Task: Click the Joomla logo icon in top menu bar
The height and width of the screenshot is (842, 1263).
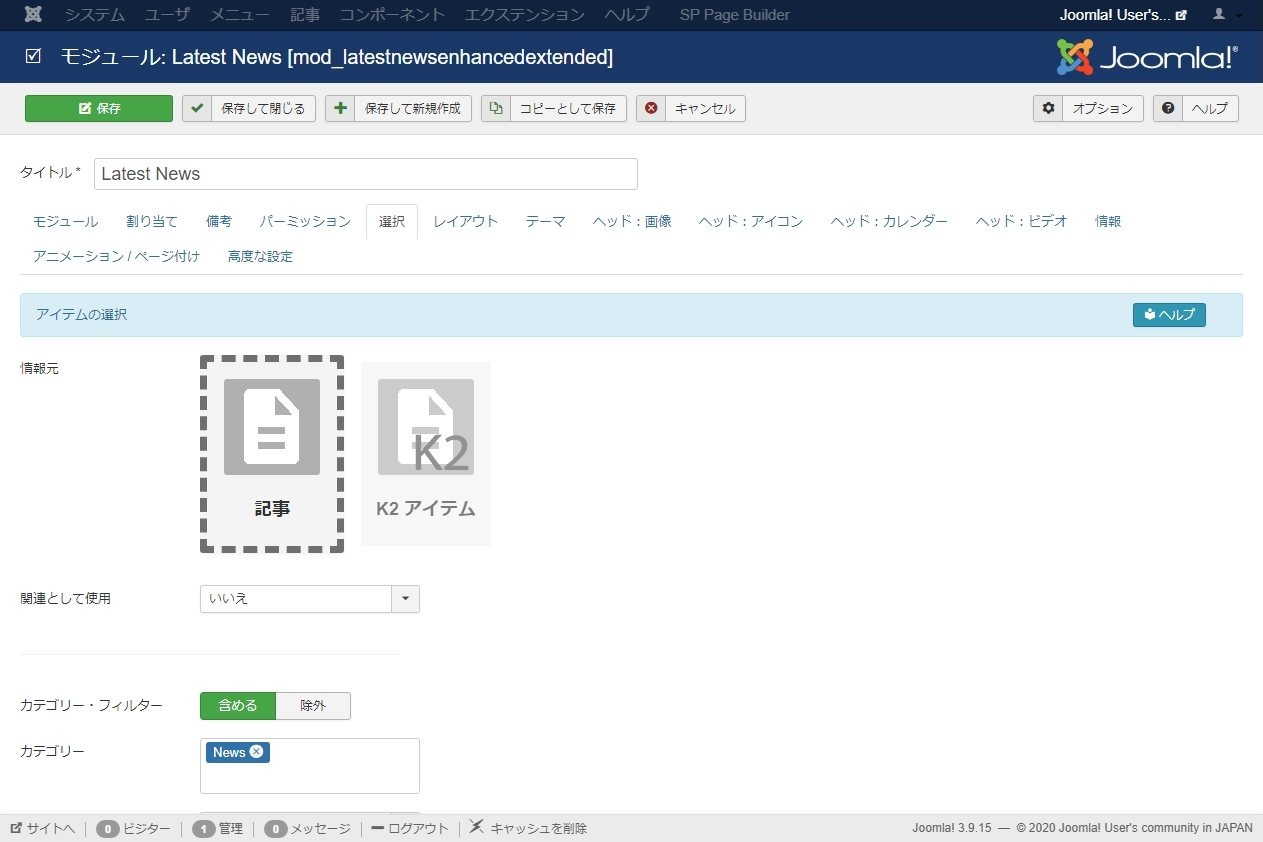Action: [x=33, y=15]
